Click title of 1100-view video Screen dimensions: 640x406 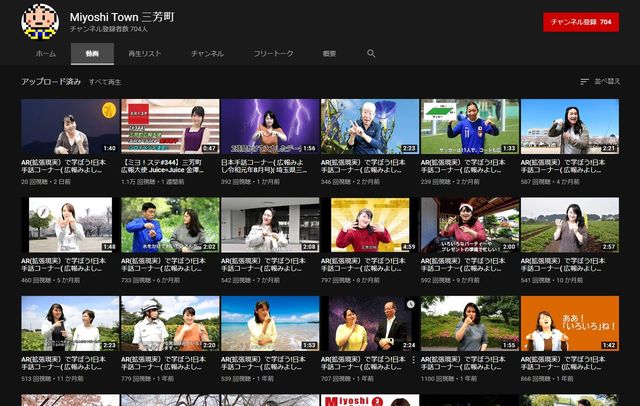coord(463,363)
